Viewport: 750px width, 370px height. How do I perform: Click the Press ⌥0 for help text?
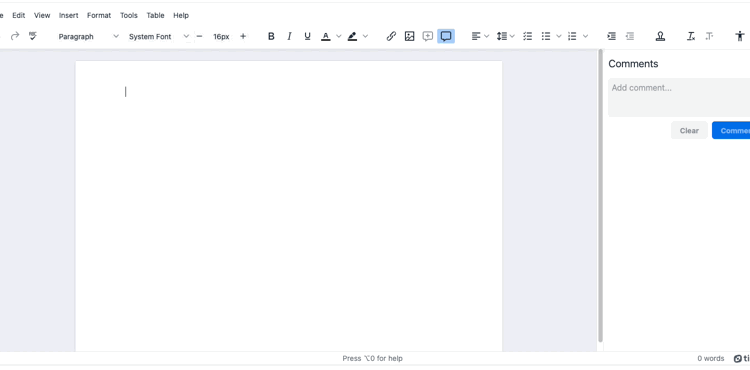373,359
